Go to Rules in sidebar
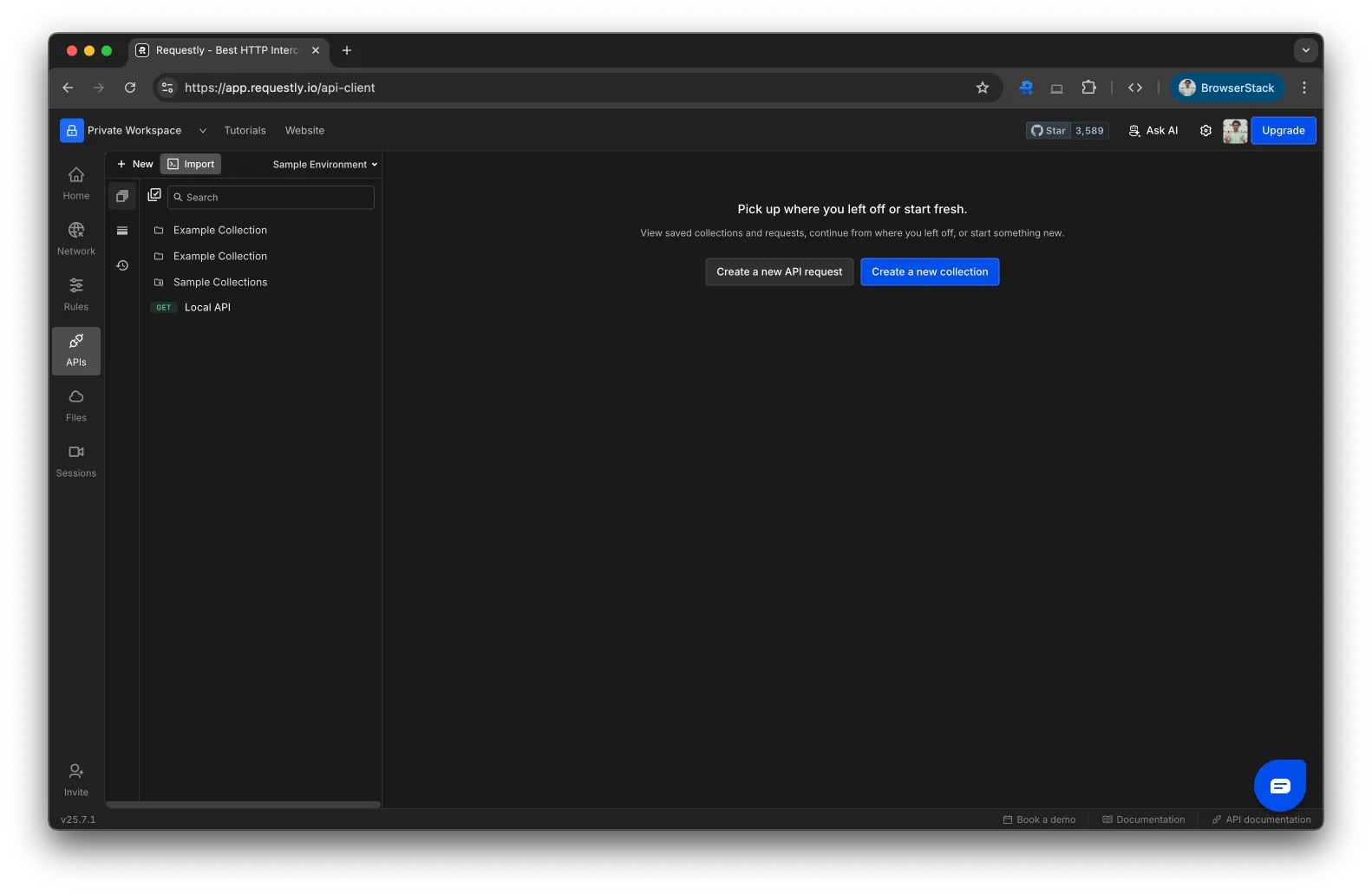The width and height of the screenshot is (1372, 894). pyautogui.click(x=76, y=295)
